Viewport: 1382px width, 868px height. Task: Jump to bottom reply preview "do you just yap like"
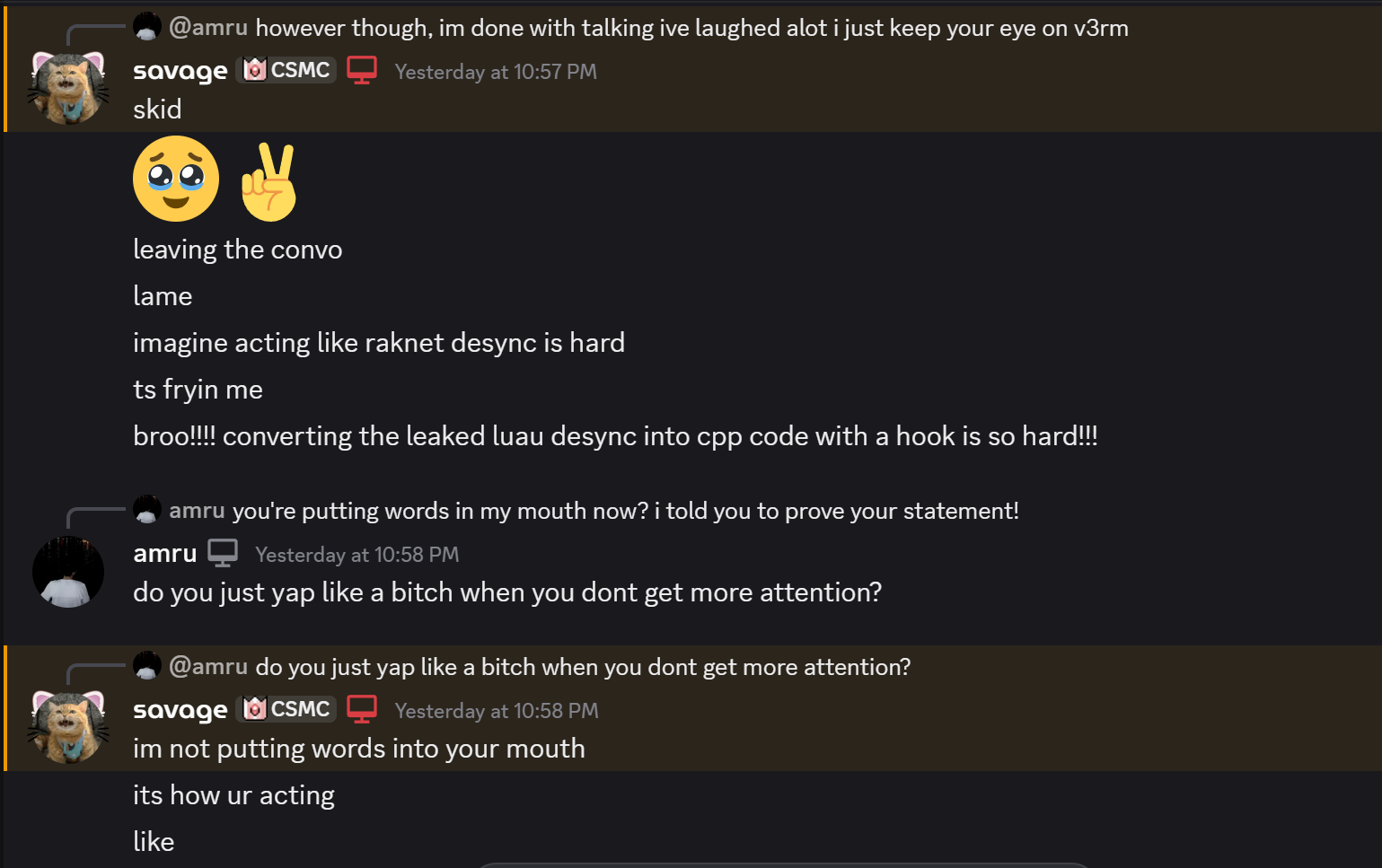tap(583, 667)
